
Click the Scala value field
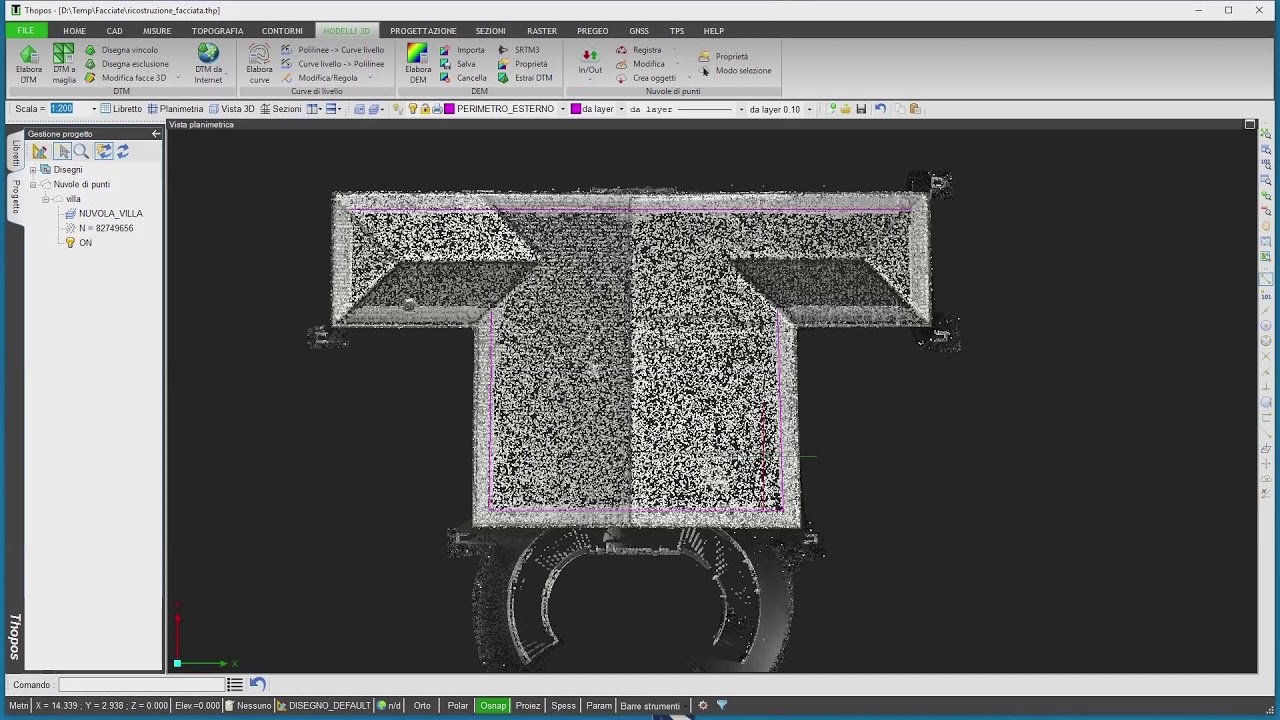coord(68,109)
